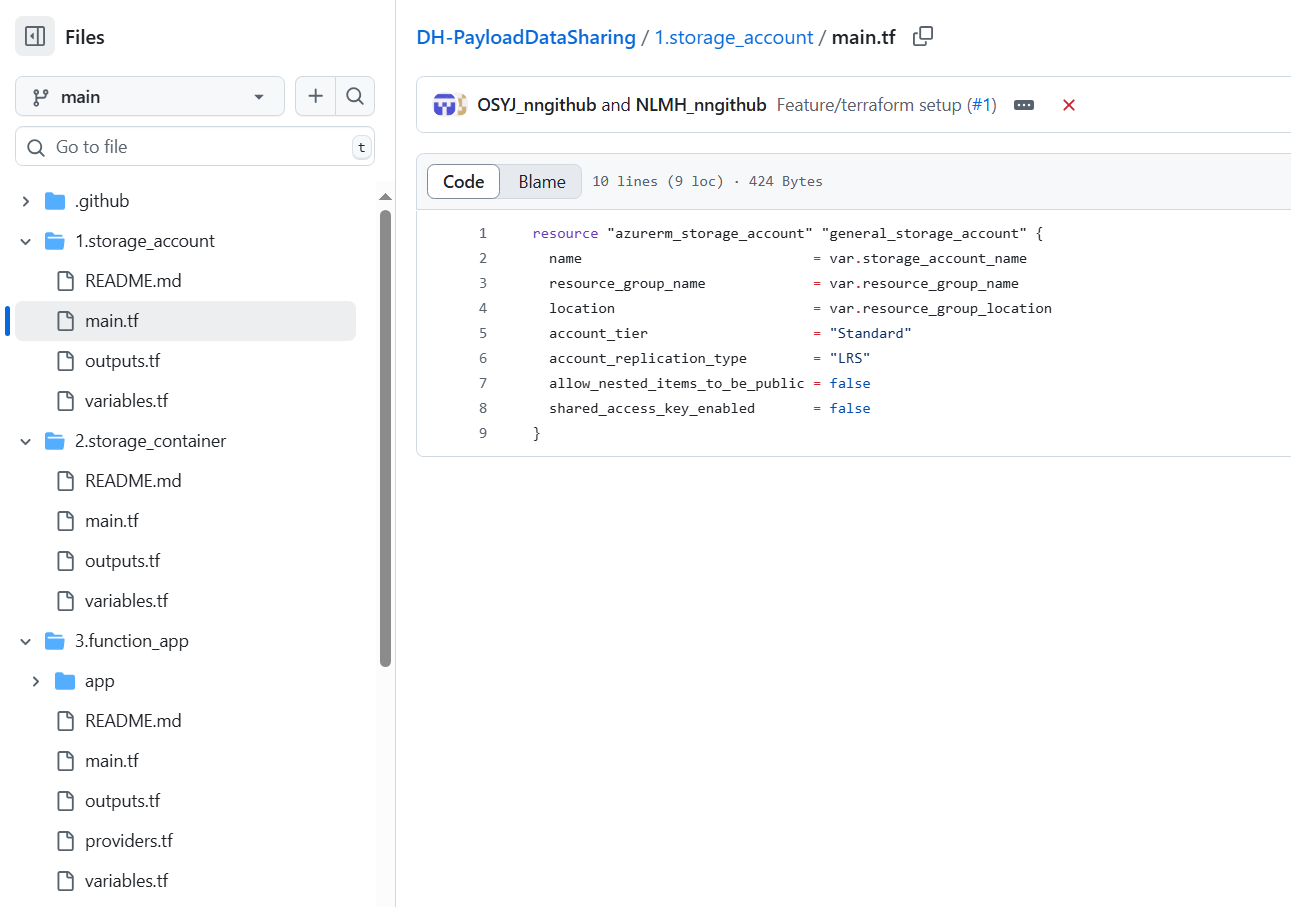Expand the app folder chevron
1291x907 pixels.
tap(36, 681)
